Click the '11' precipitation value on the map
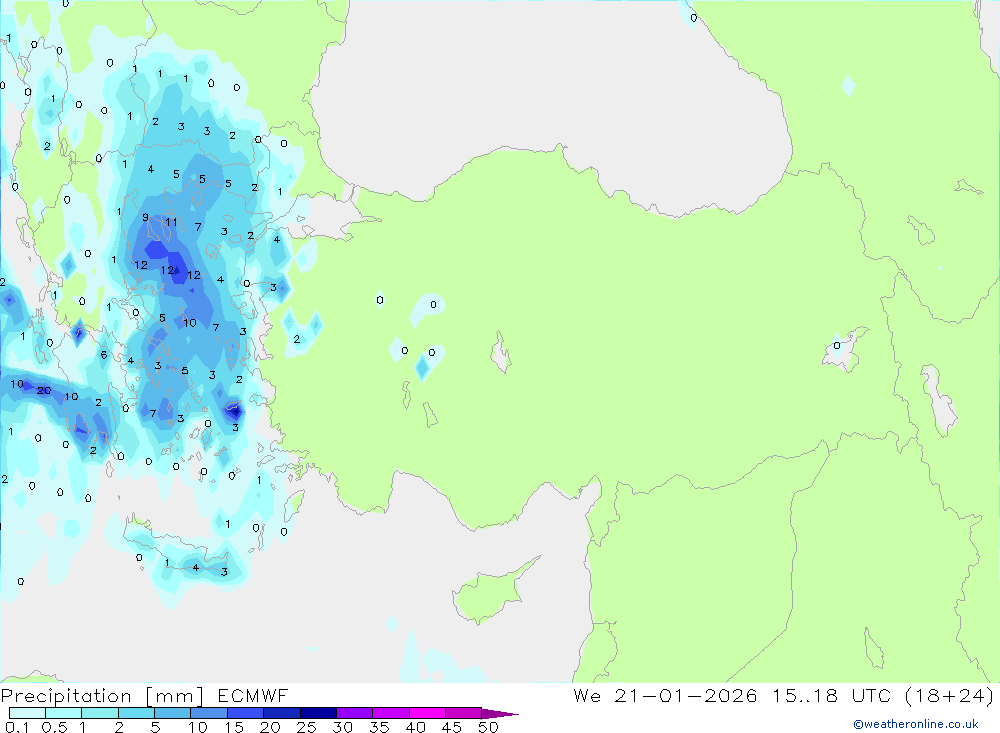 (171, 223)
